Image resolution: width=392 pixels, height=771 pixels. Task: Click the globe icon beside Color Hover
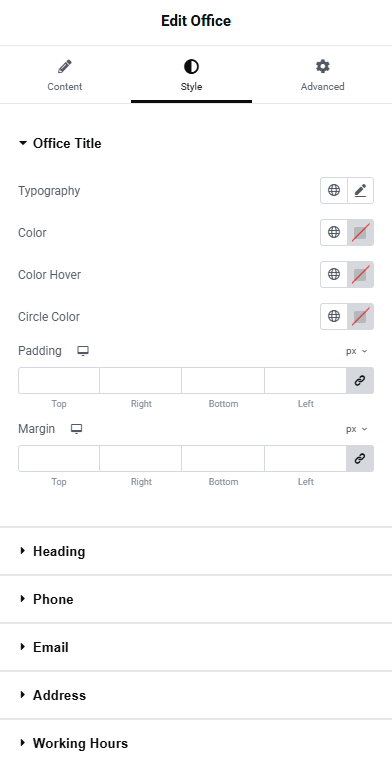coord(334,274)
